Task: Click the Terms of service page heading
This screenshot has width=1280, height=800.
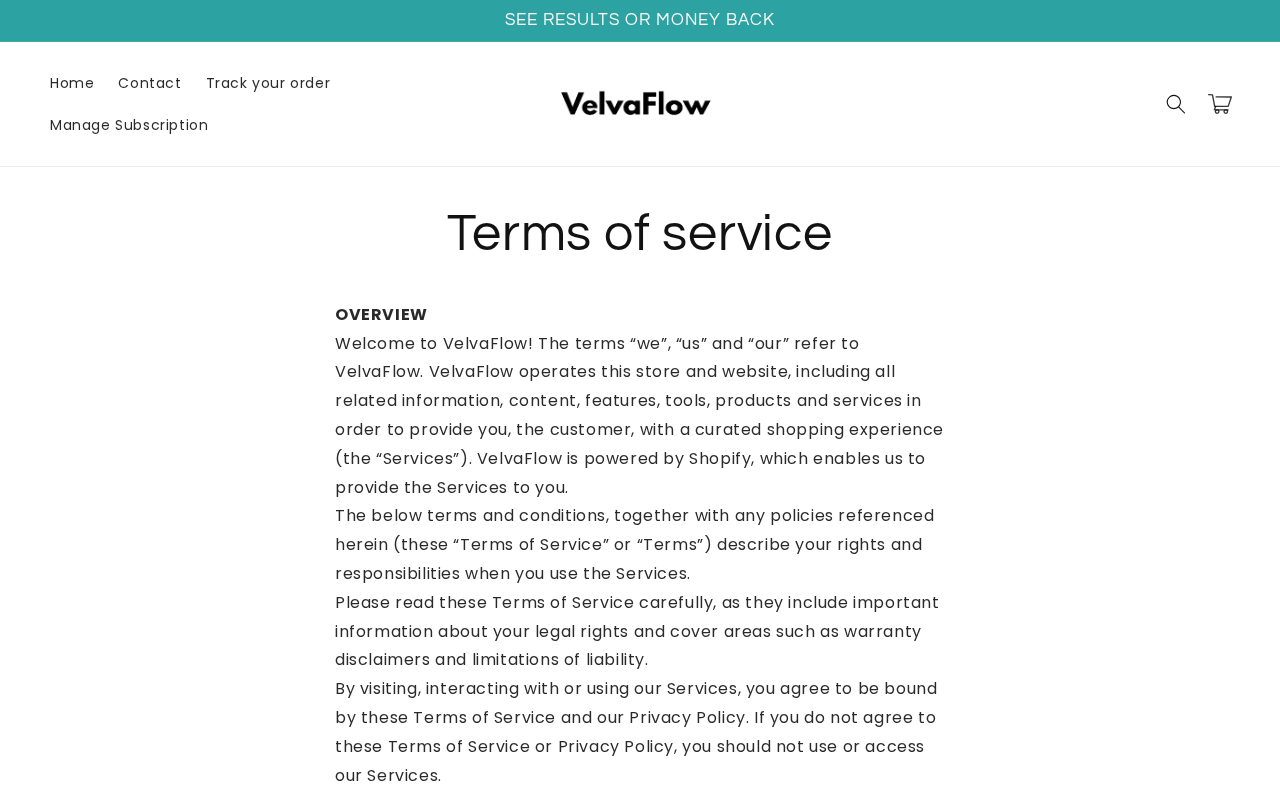Action: pyautogui.click(x=640, y=233)
